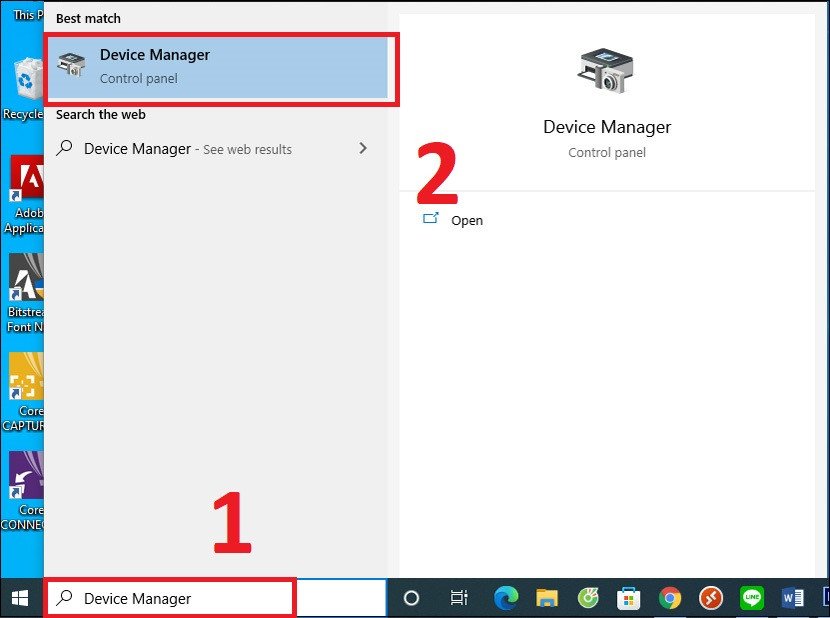Start the LINE app from the taskbar
This screenshot has width=830, height=618.
point(753,597)
